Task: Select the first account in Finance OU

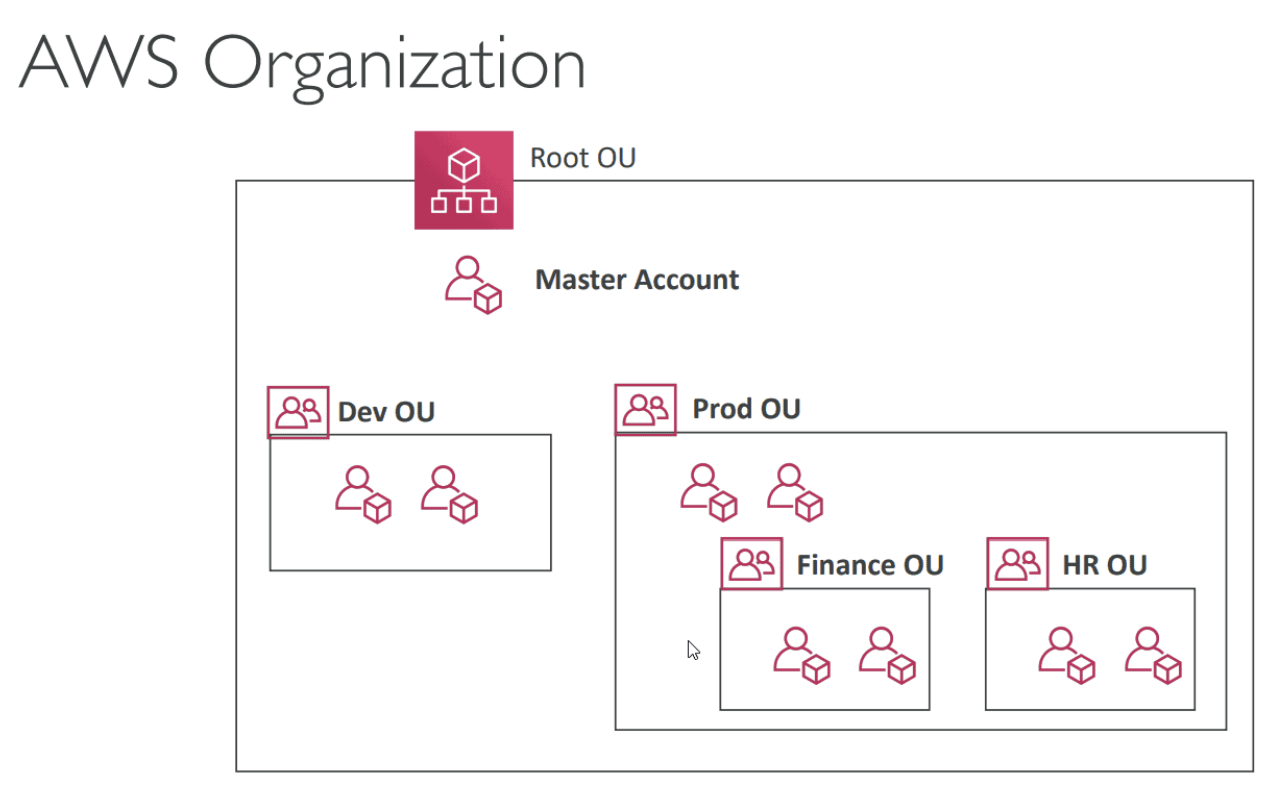Action: (802, 655)
